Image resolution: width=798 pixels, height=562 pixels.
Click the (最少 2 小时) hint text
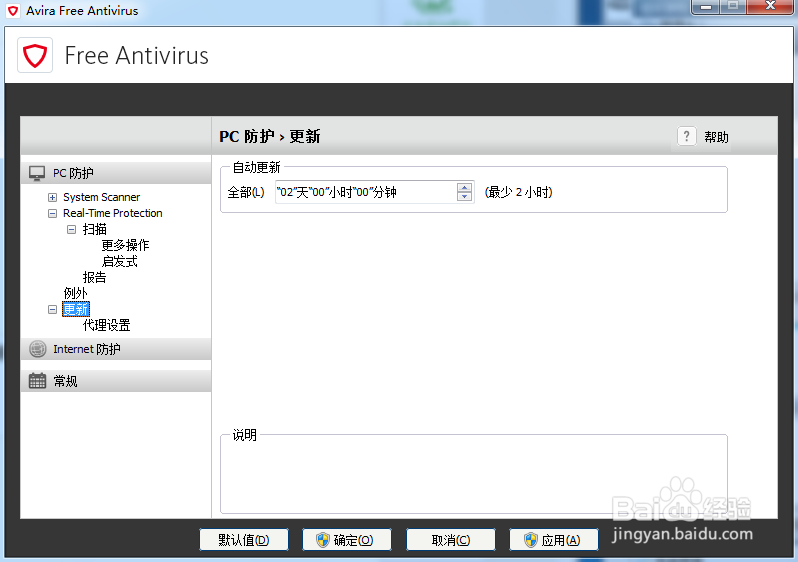point(519,192)
